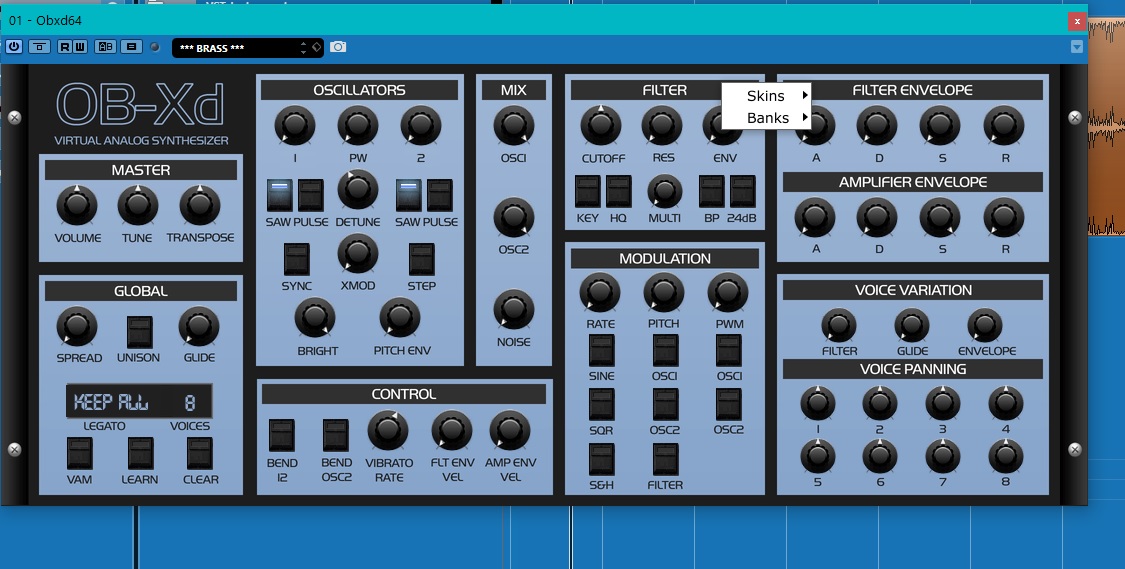
Task: Click the LEGATO mode display KEEP ALL
Action: point(111,402)
